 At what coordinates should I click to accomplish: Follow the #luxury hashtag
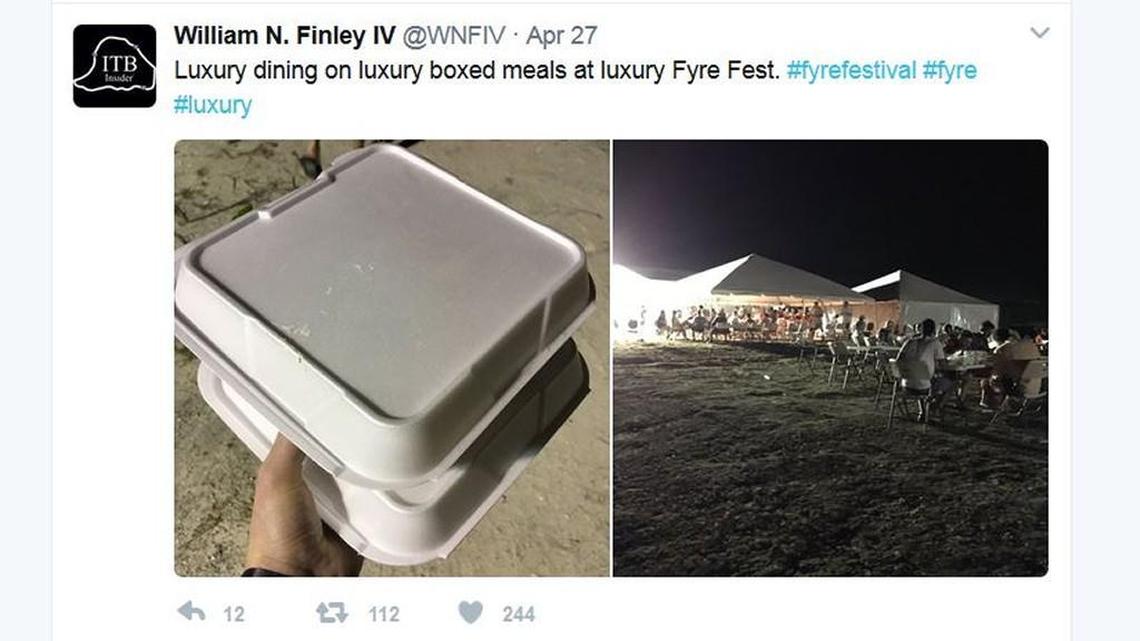[213, 105]
